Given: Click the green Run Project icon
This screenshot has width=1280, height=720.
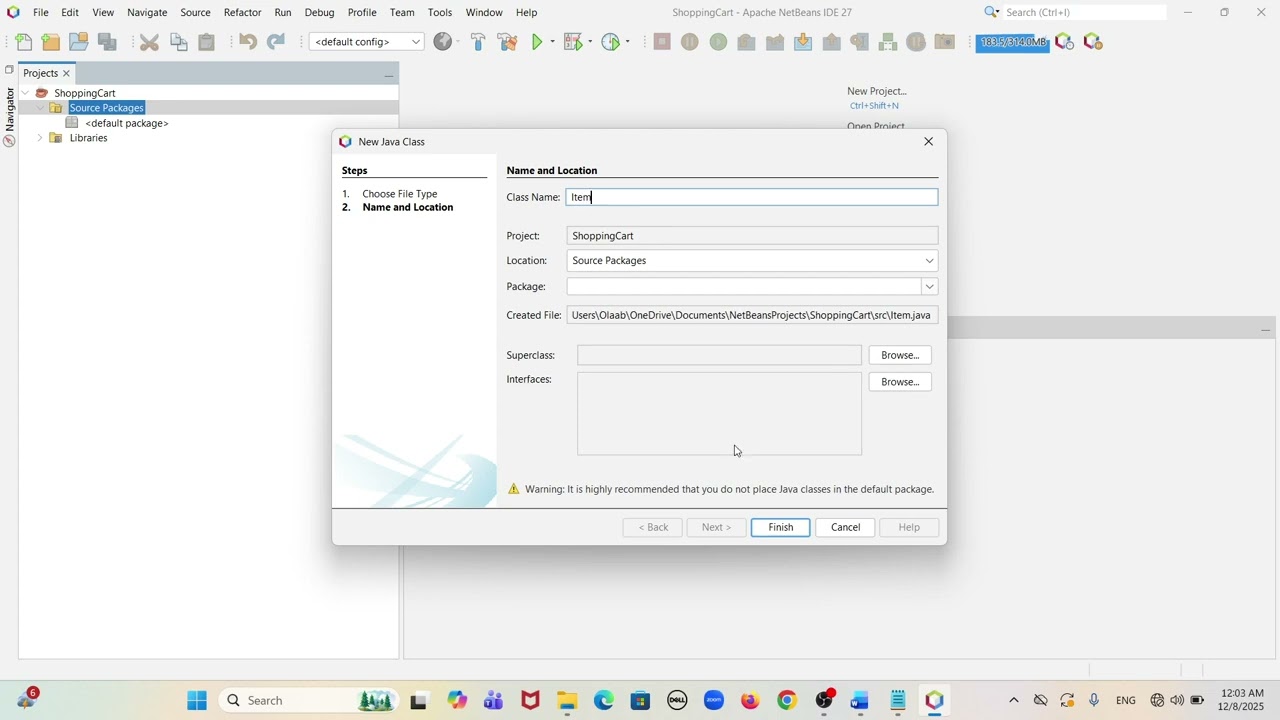Looking at the screenshot, I should (x=538, y=42).
